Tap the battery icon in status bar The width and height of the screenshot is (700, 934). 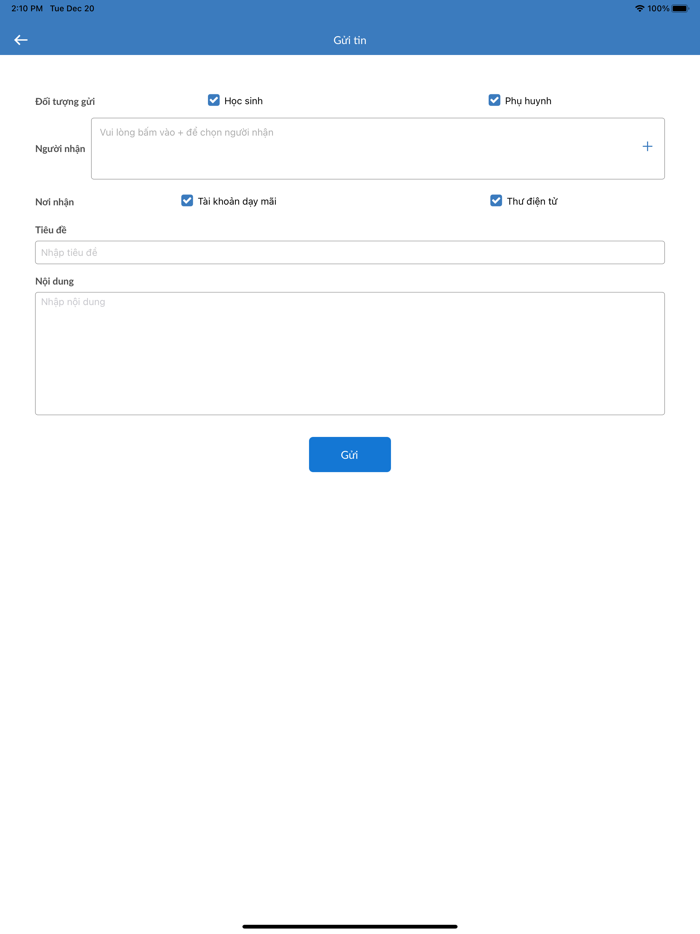[x=680, y=8]
